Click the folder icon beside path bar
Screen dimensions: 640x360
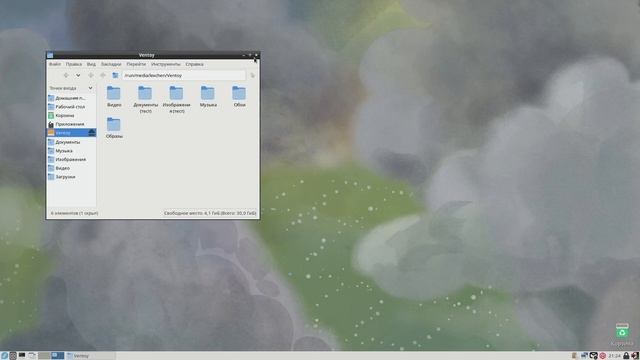point(116,76)
